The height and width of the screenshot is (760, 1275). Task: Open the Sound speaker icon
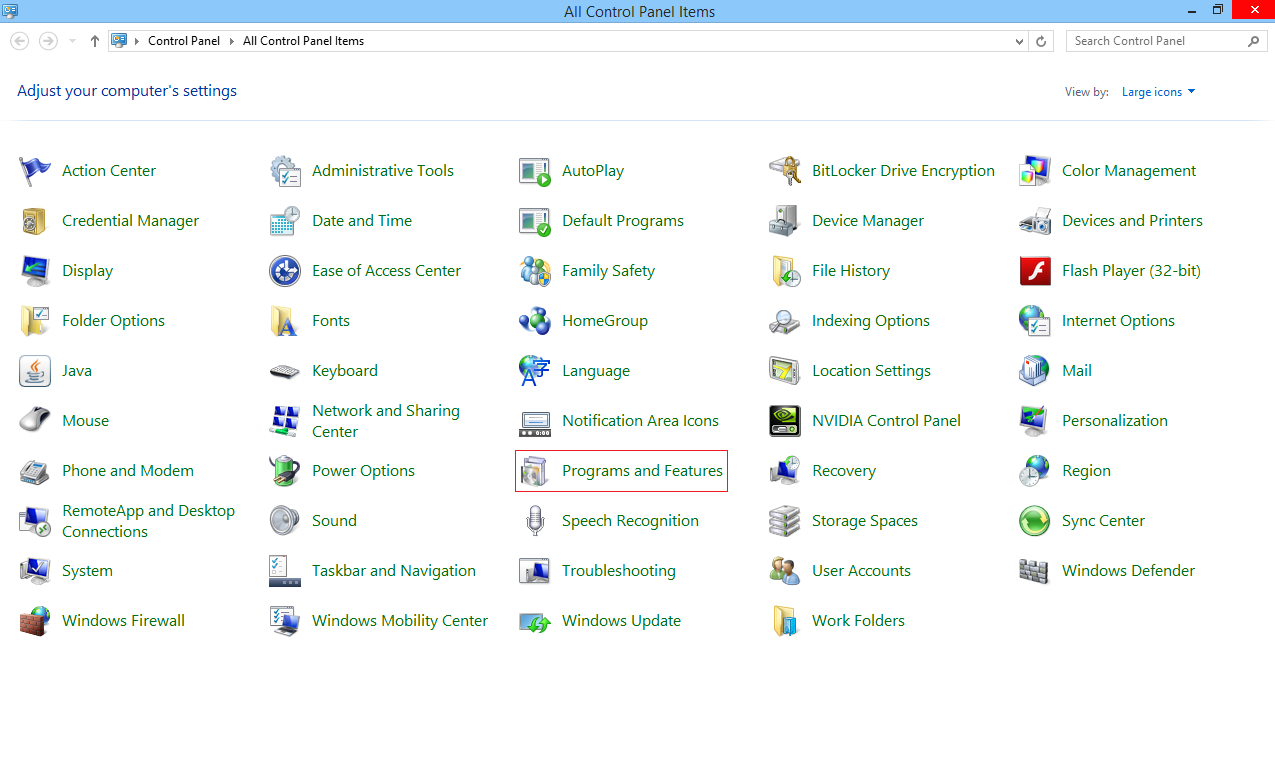285,521
